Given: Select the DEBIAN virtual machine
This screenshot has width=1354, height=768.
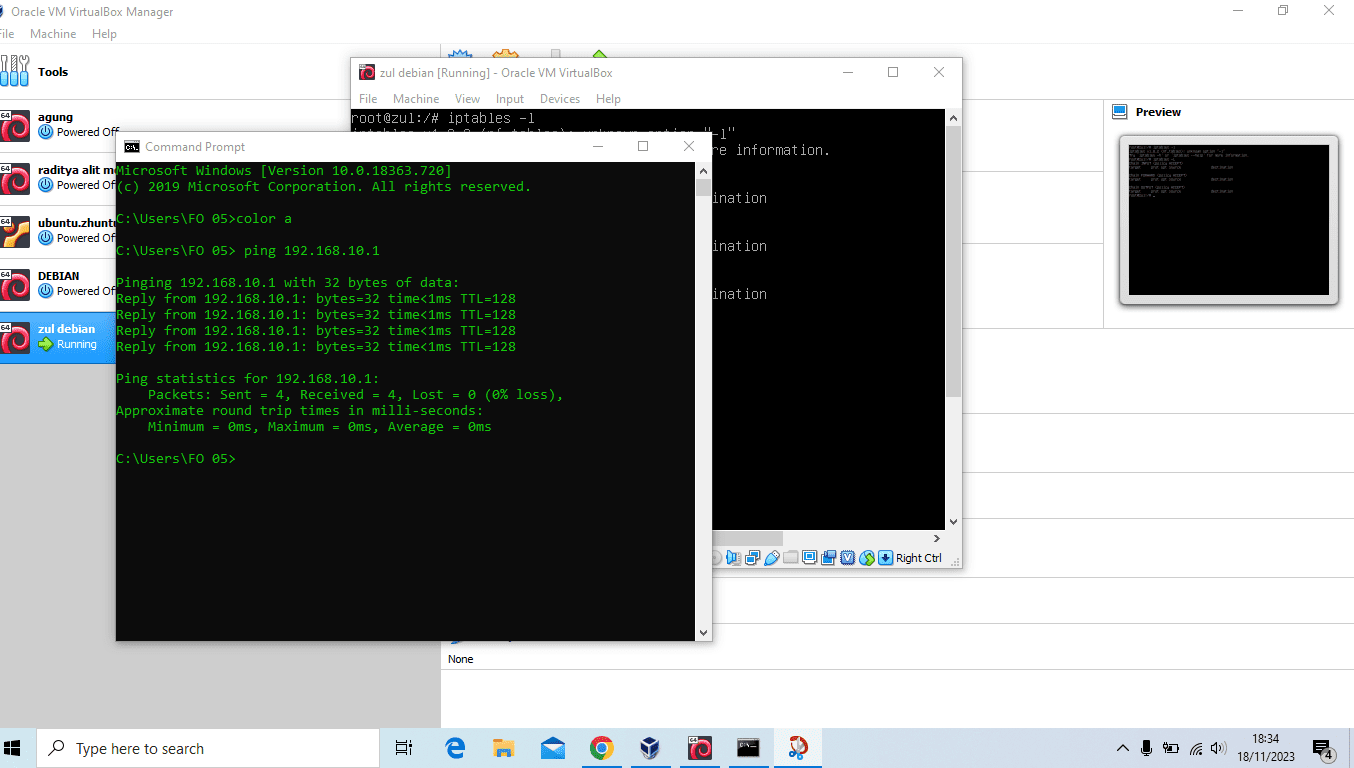Looking at the screenshot, I should [x=58, y=283].
